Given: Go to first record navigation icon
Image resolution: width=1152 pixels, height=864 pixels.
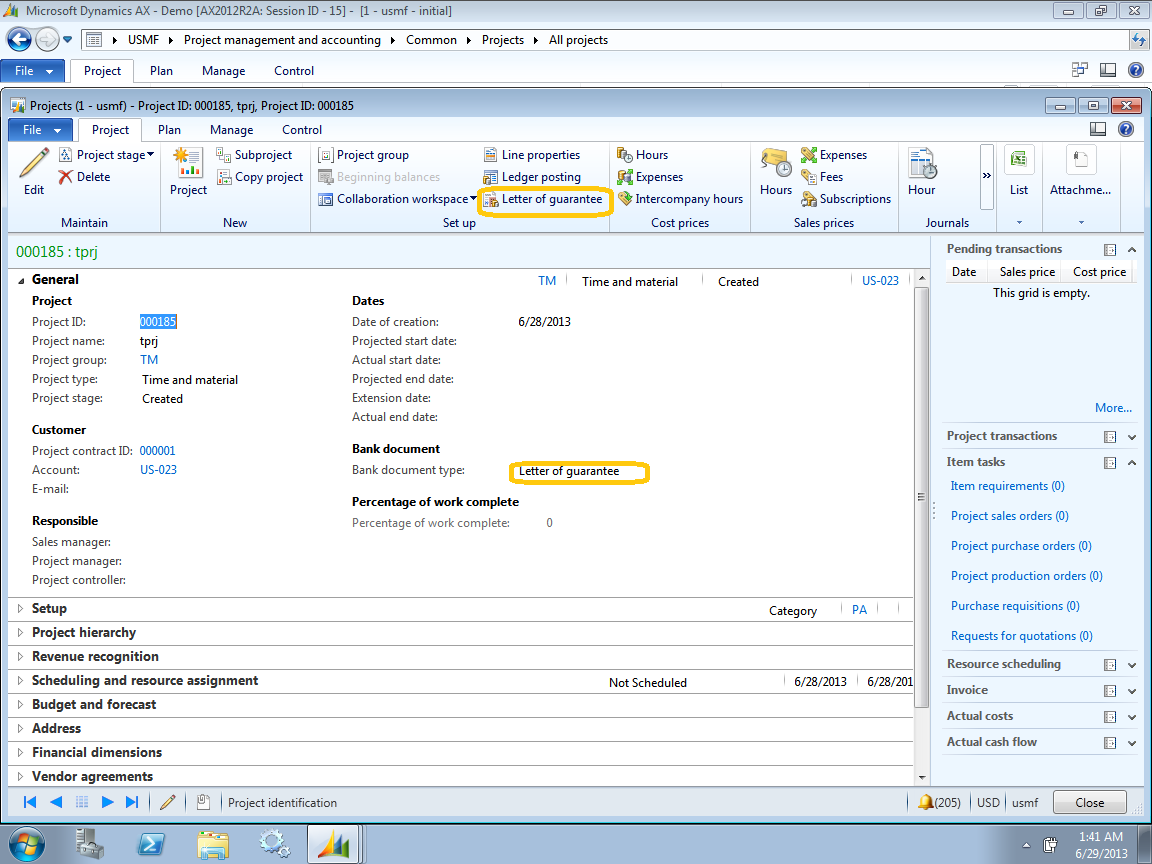Looking at the screenshot, I should [30, 802].
